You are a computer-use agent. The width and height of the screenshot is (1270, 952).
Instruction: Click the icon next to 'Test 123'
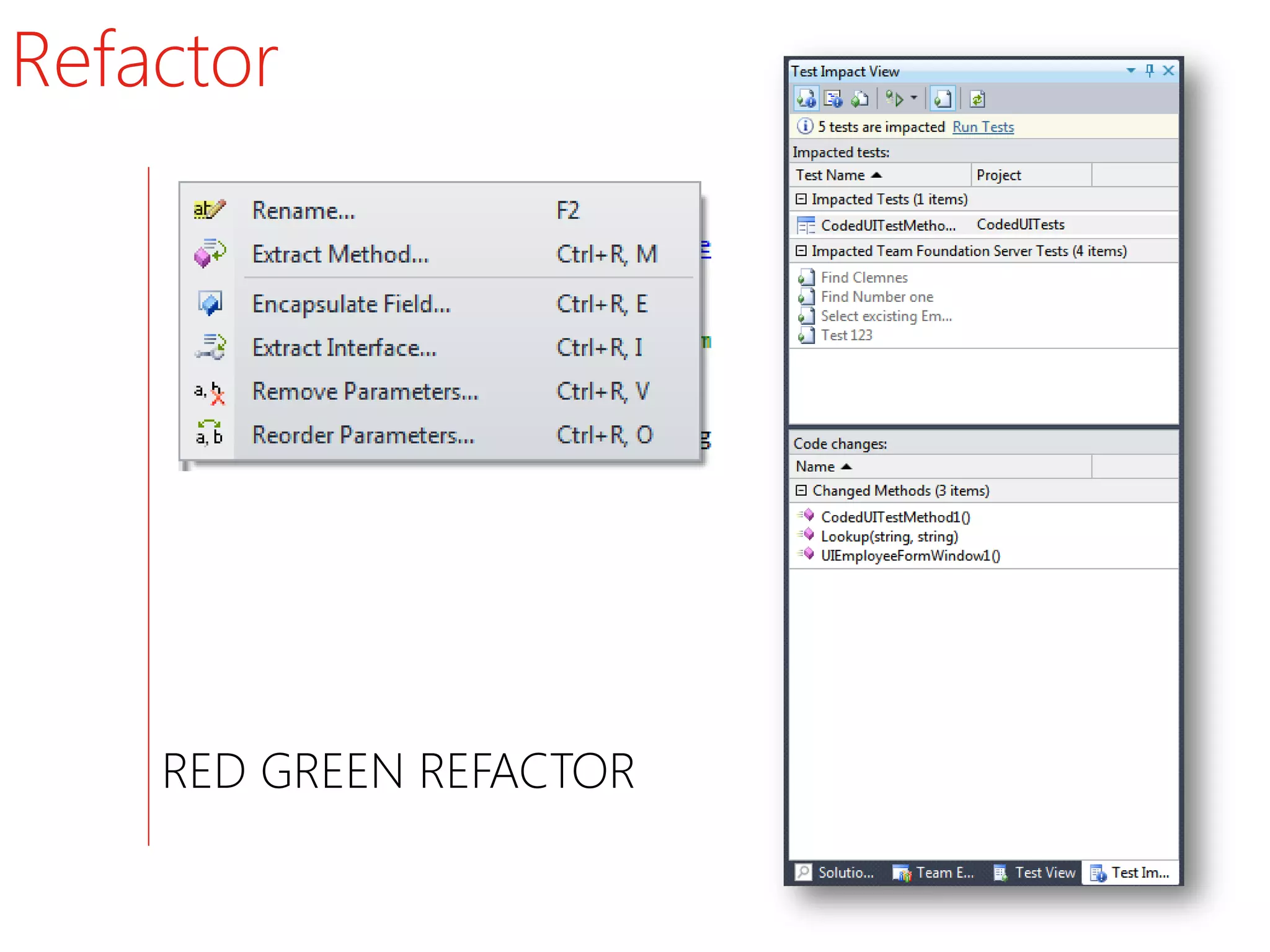(806, 335)
